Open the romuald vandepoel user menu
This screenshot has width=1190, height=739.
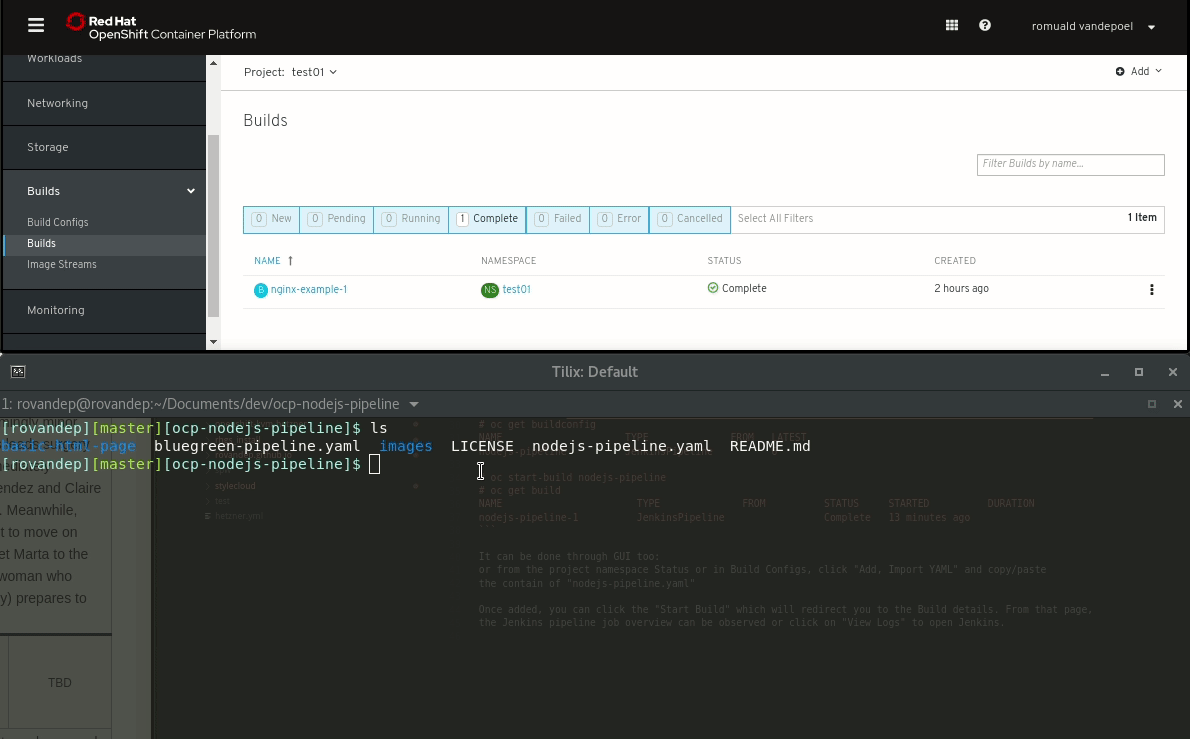[1093, 26]
